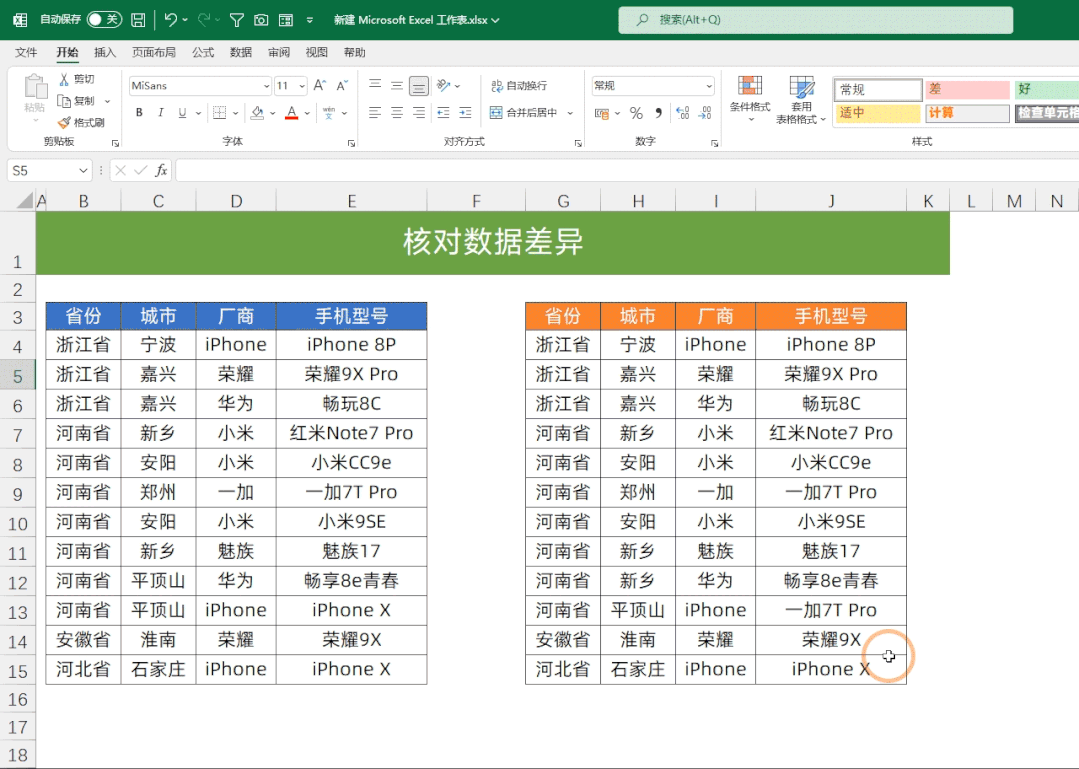Click the Filter funnel icon in title bar
The height and width of the screenshot is (769, 1079).
coord(237,21)
